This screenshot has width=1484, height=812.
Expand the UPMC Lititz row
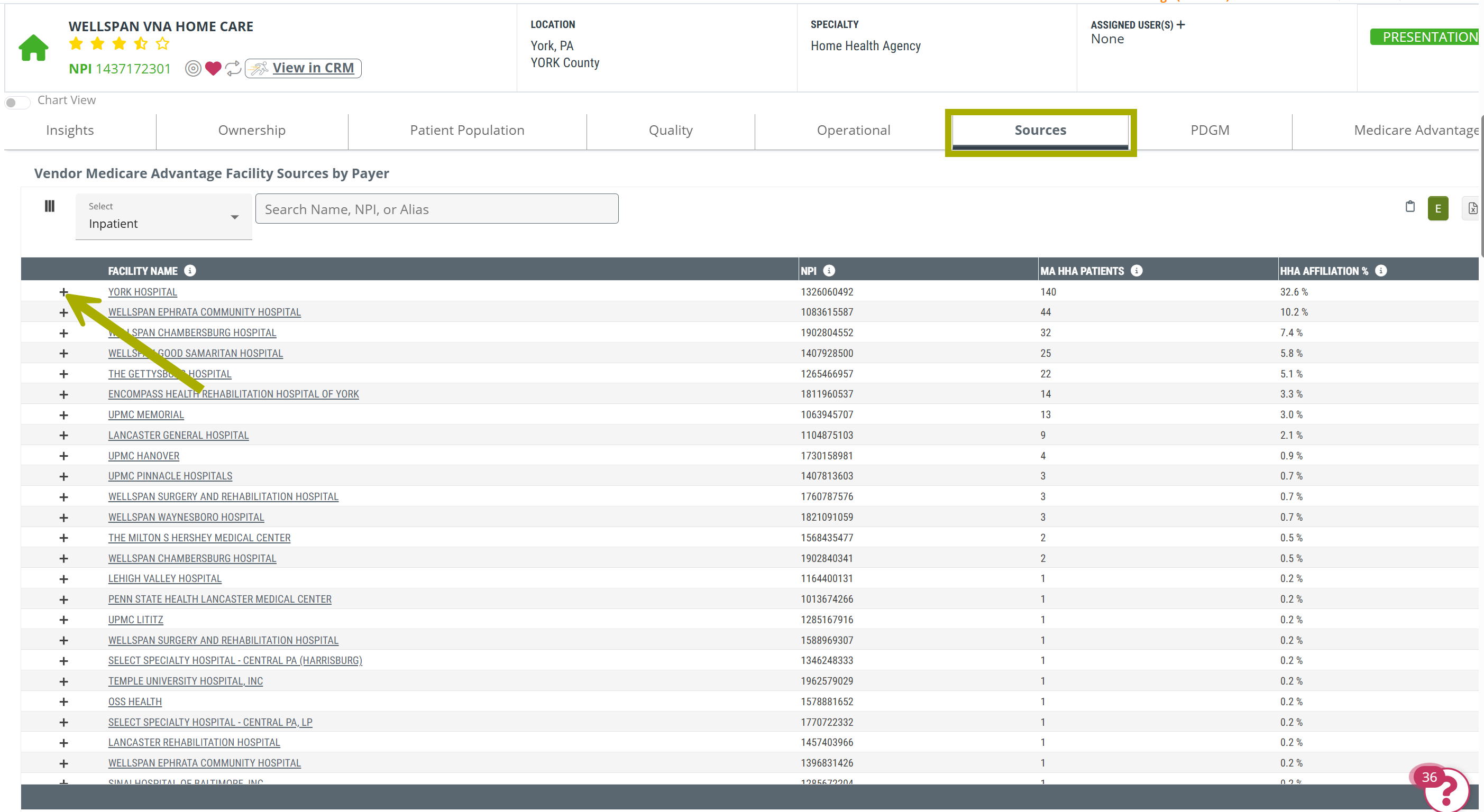(x=64, y=620)
